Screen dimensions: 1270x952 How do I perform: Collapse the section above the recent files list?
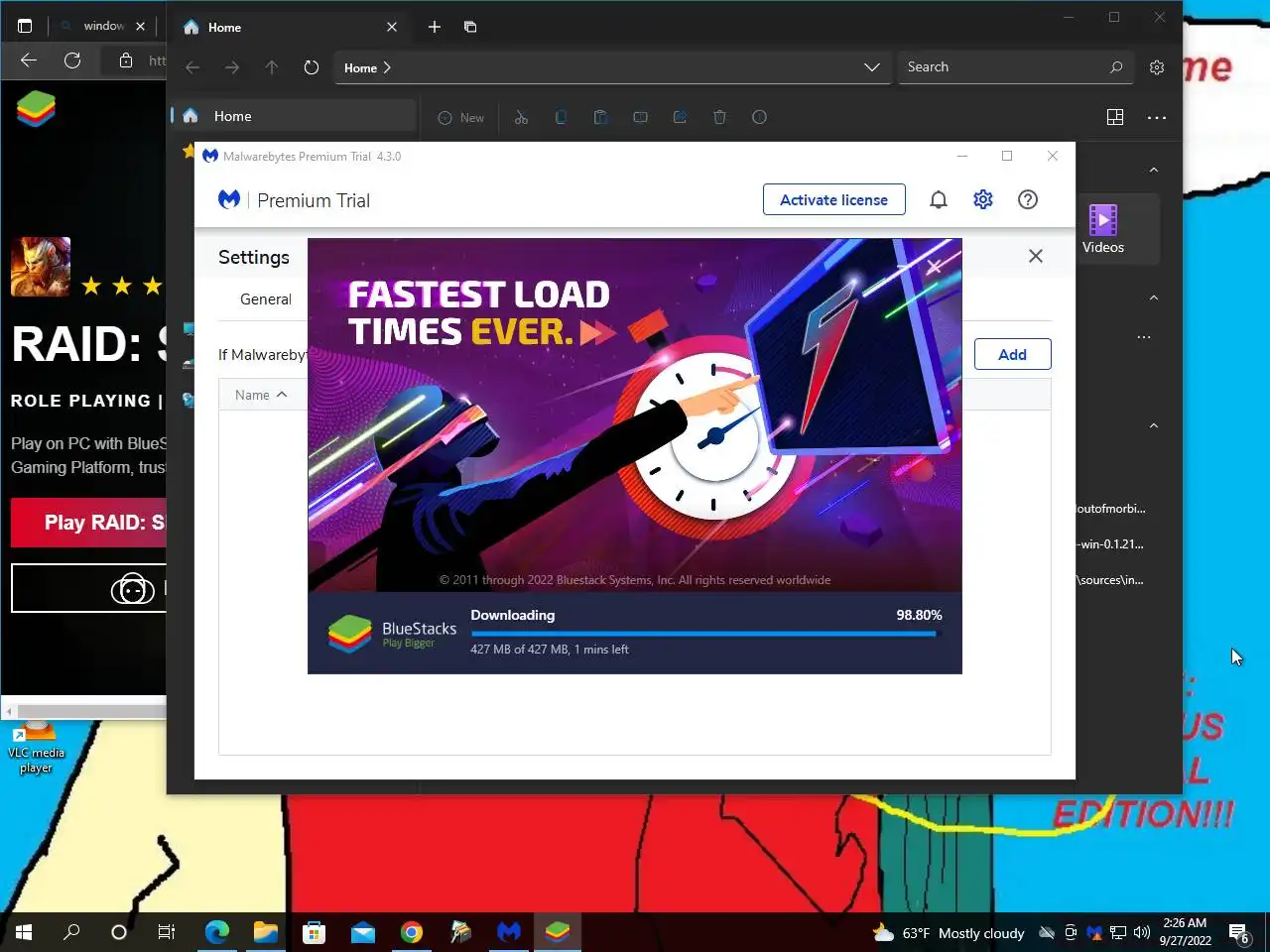point(1154,425)
